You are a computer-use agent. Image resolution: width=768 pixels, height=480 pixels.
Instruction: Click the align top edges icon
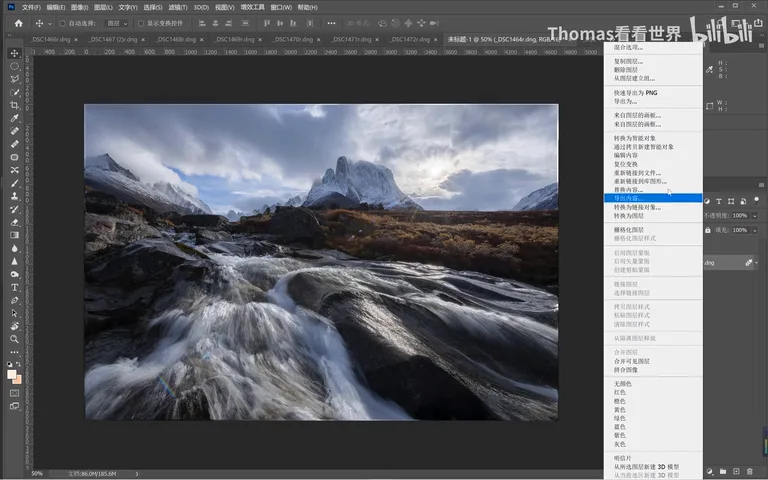click(x=267, y=23)
